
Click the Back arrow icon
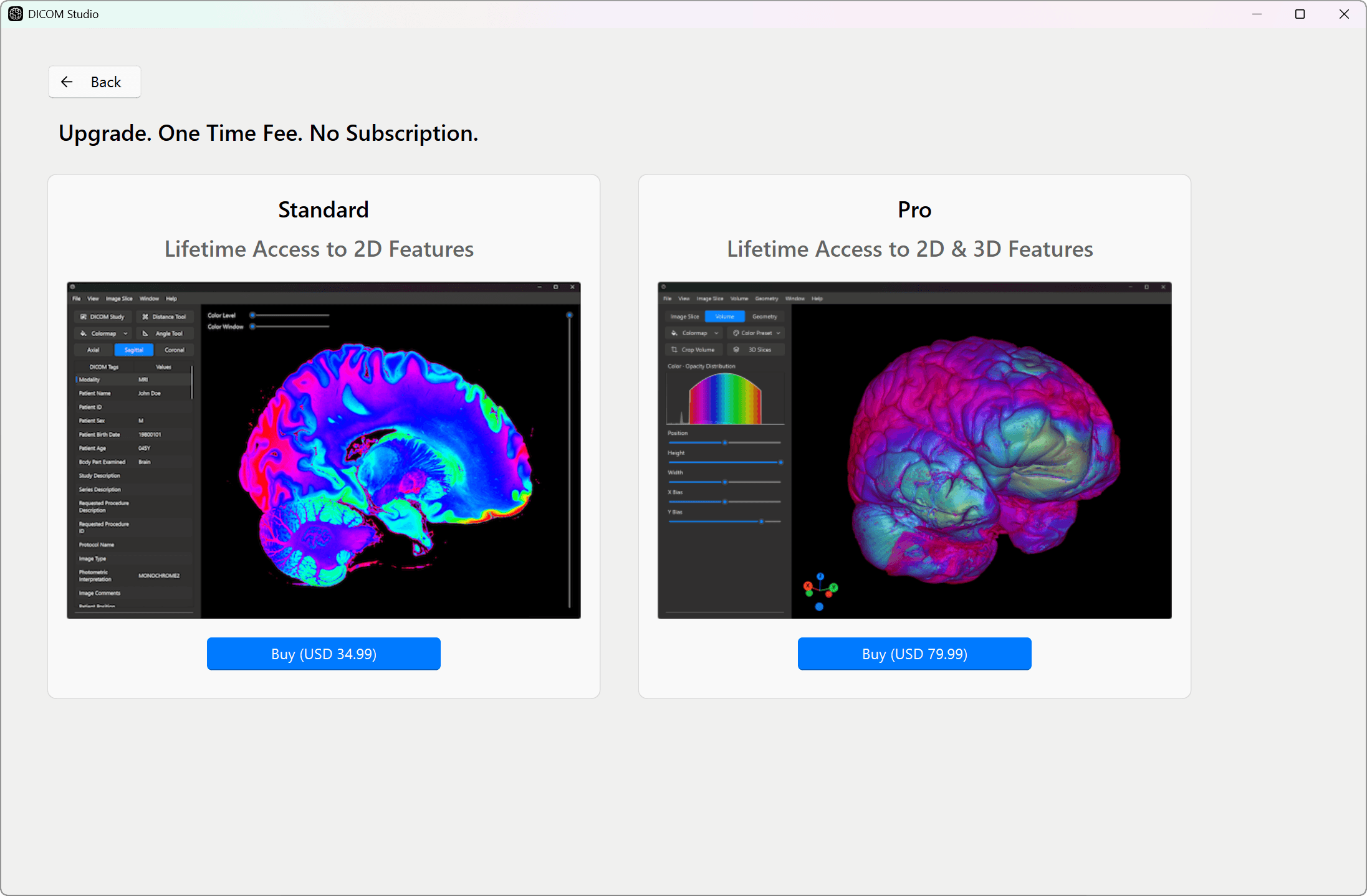click(67, 82)
